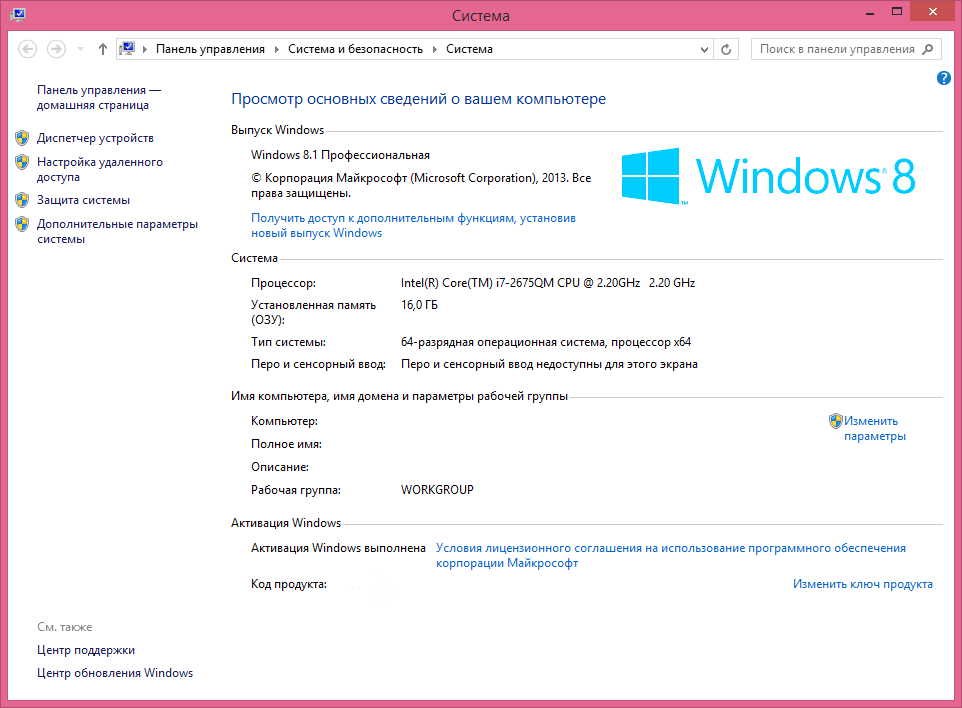Click the shield icon beside Диспетчер устройств
Image resolution: width=962 pixels, height=708 pixels.
click(x=22, y=137)
